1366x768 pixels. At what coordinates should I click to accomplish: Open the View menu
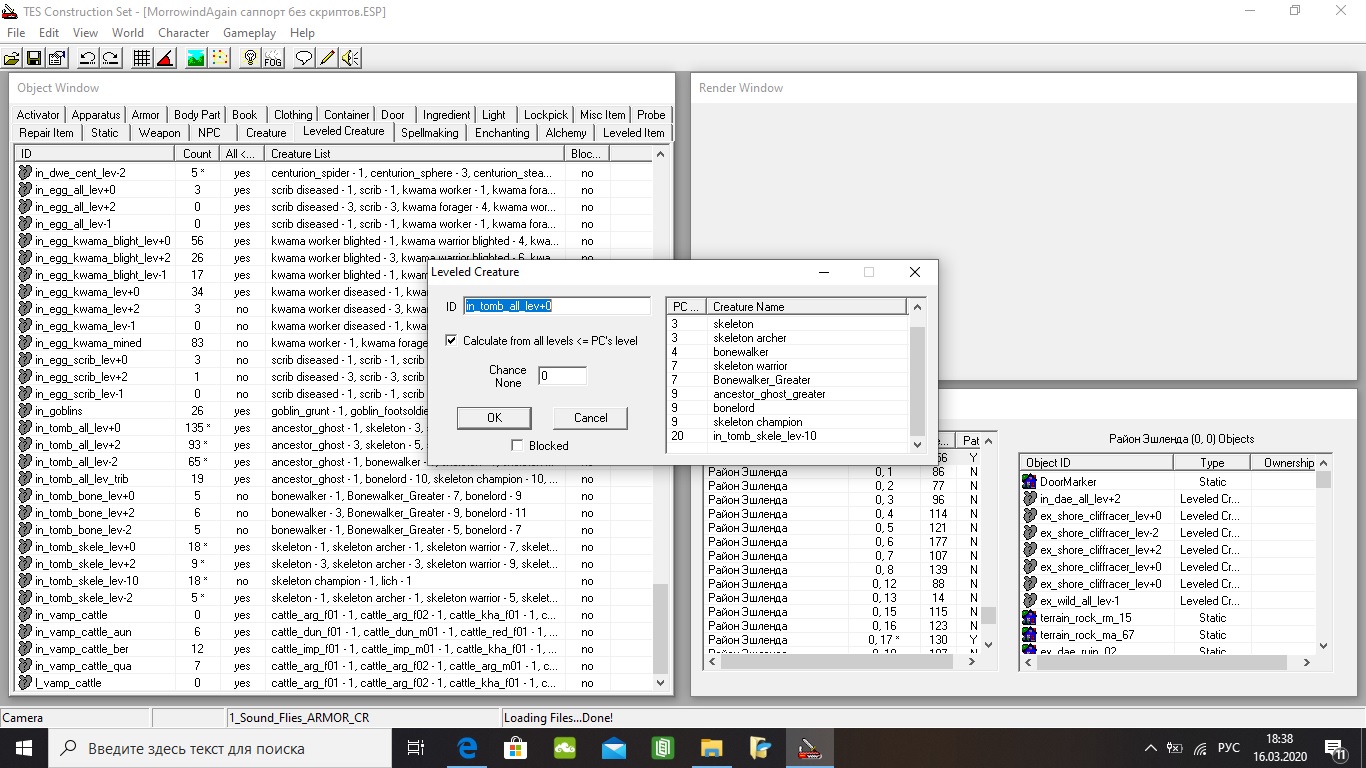(x=86, y=33)
